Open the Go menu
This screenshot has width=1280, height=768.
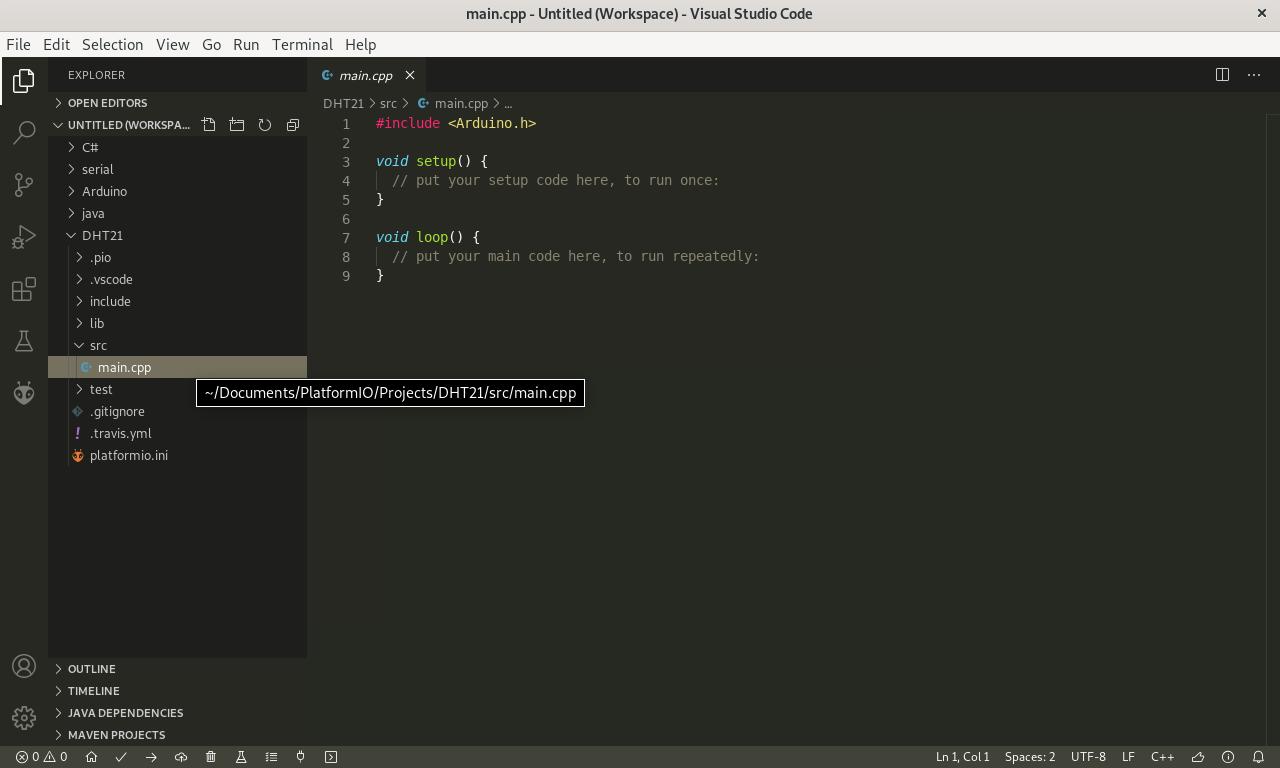(x=211, y=44)
